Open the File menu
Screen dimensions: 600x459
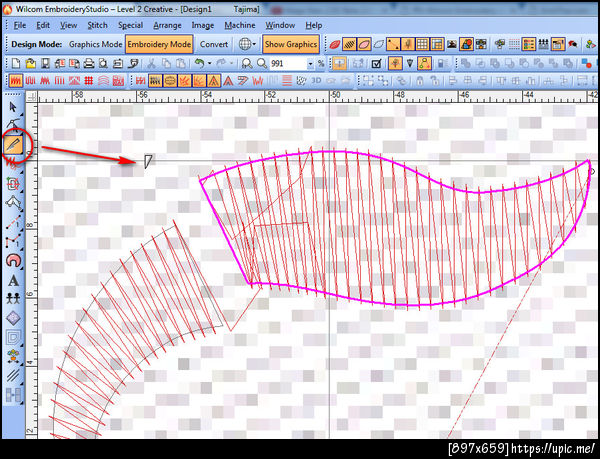(20, 25)
